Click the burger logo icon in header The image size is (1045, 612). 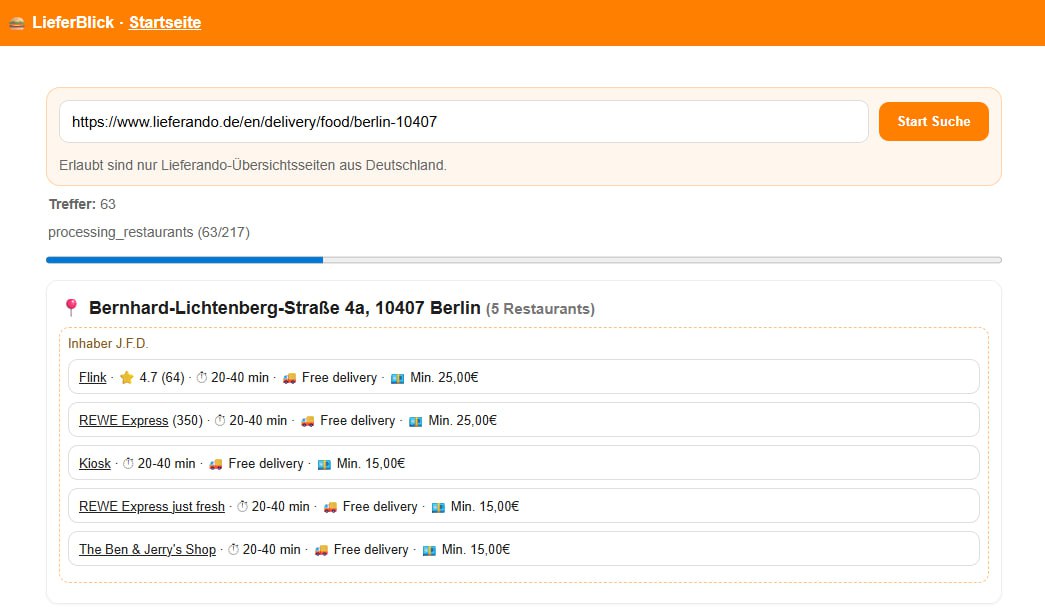[x=17, y=23]
